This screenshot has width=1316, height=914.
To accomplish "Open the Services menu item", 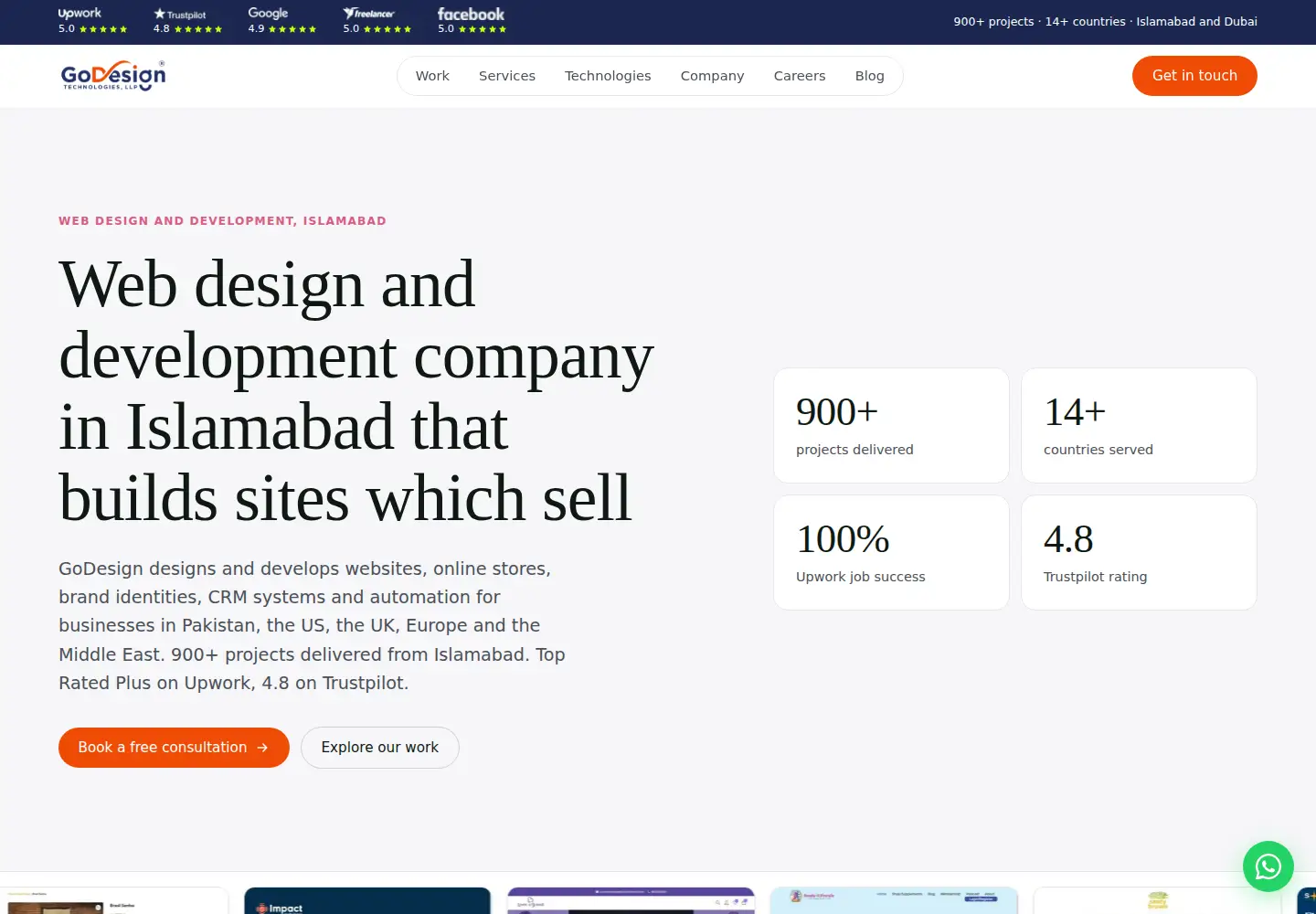I will tap(507, 76).
